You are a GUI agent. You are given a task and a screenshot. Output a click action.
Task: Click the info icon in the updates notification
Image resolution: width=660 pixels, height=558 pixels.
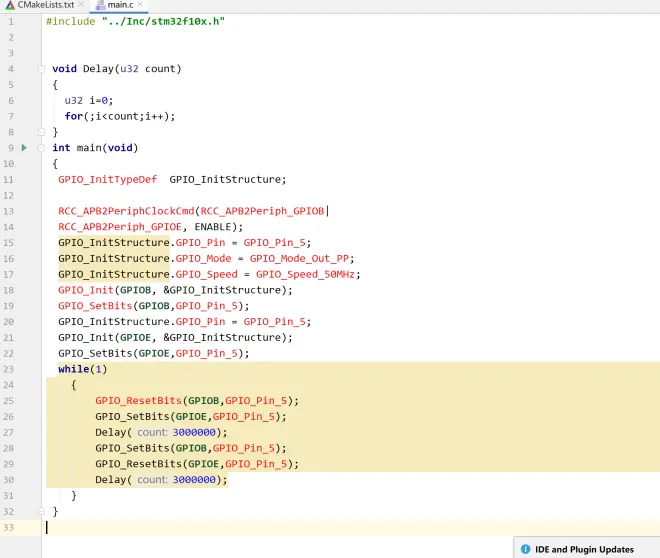click(x=525, y=549)
